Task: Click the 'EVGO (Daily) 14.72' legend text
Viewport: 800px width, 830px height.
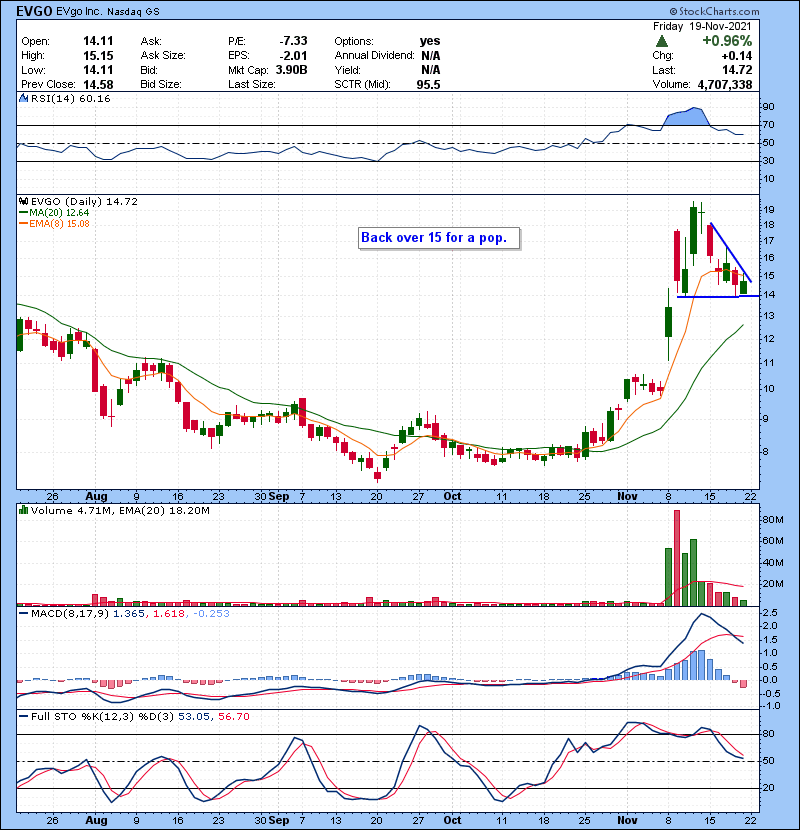Action: click(84, 202)
